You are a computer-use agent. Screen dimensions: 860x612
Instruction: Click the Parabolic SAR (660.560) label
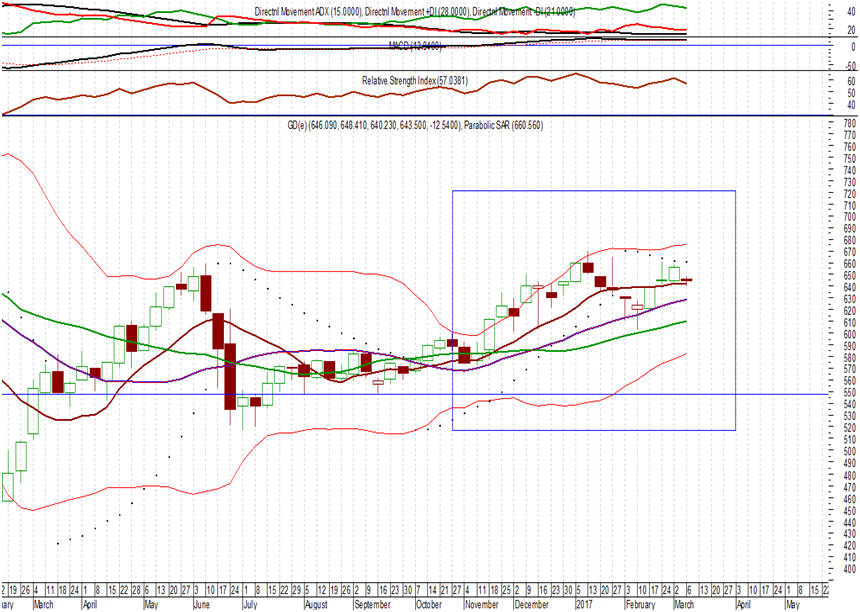503,126
